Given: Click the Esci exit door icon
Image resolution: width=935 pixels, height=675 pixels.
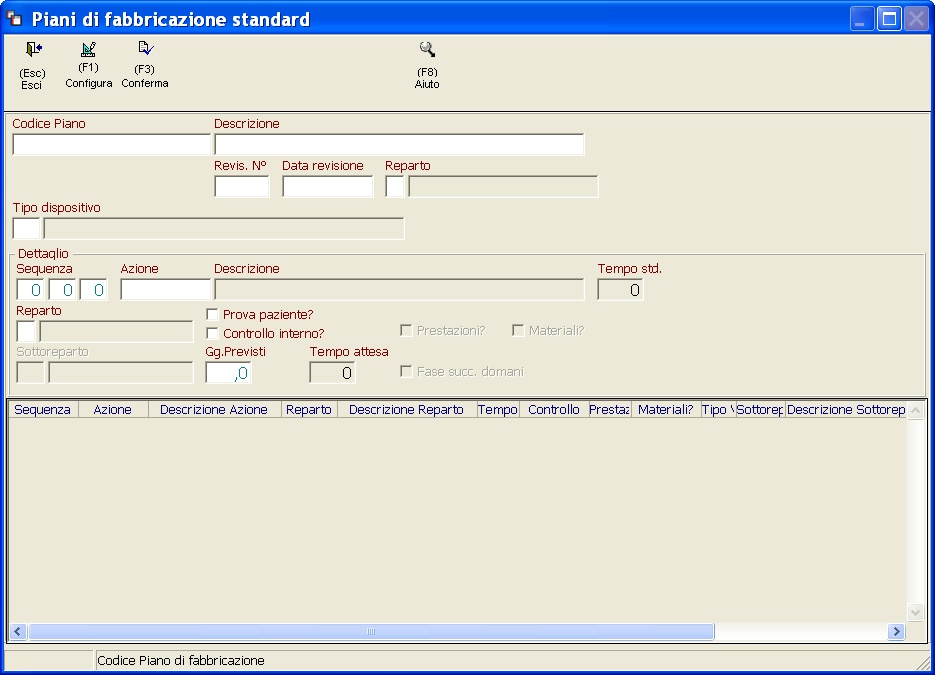Looking at the screenshot, I should [x=33, y=49].
